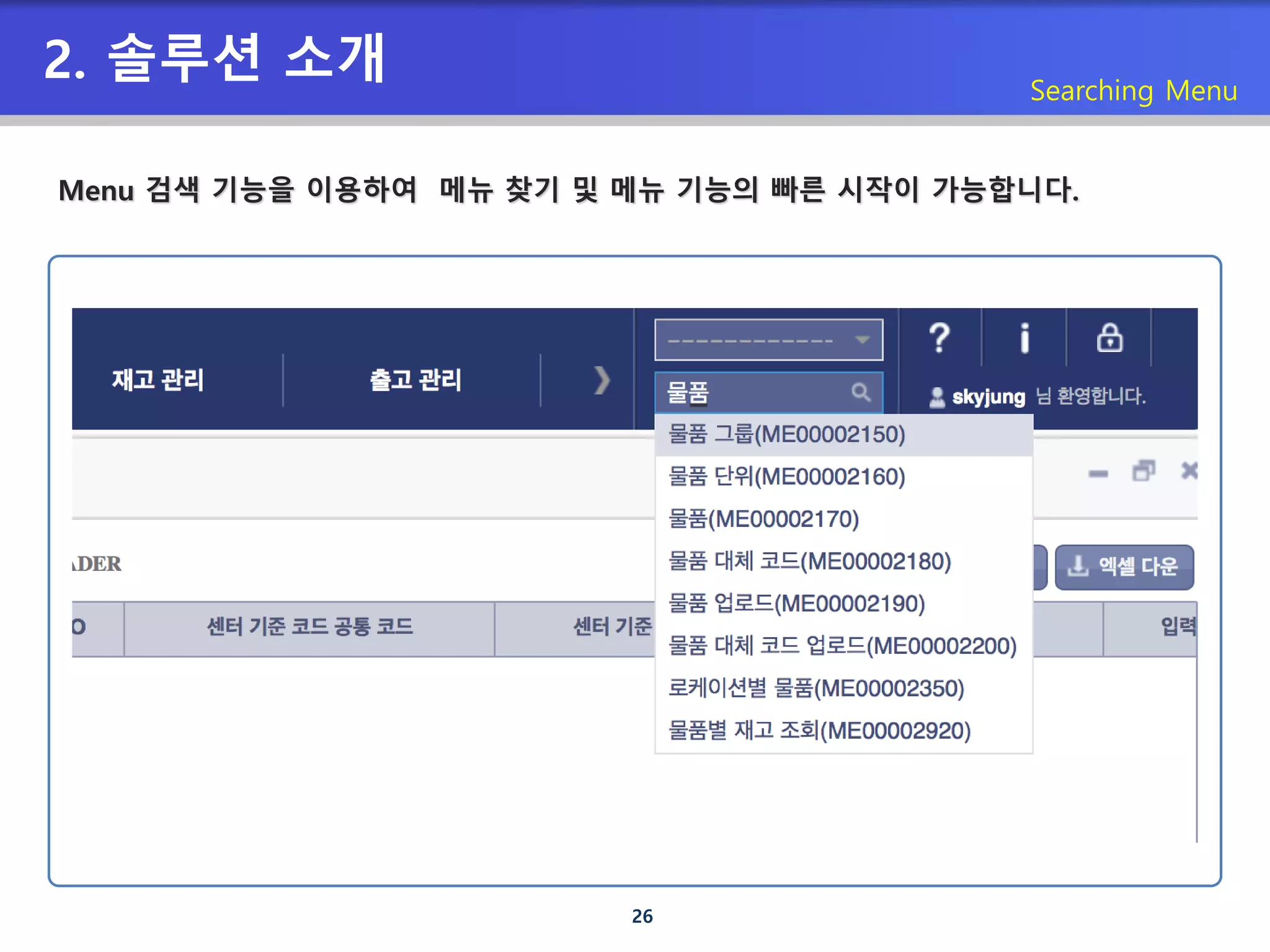Select 로케이션별 물품(ME00002350) entry
Image resolution: width=1270 pixels, height=952 pixels.
(x=843, y=688)
